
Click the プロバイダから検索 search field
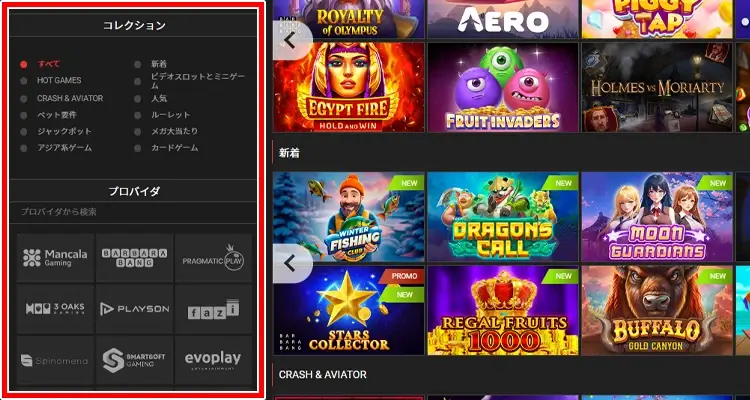click(133, 212)
